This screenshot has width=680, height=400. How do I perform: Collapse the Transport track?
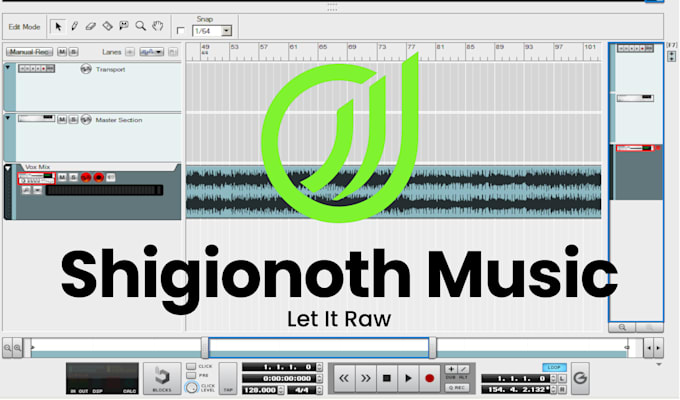click(8, 68)
